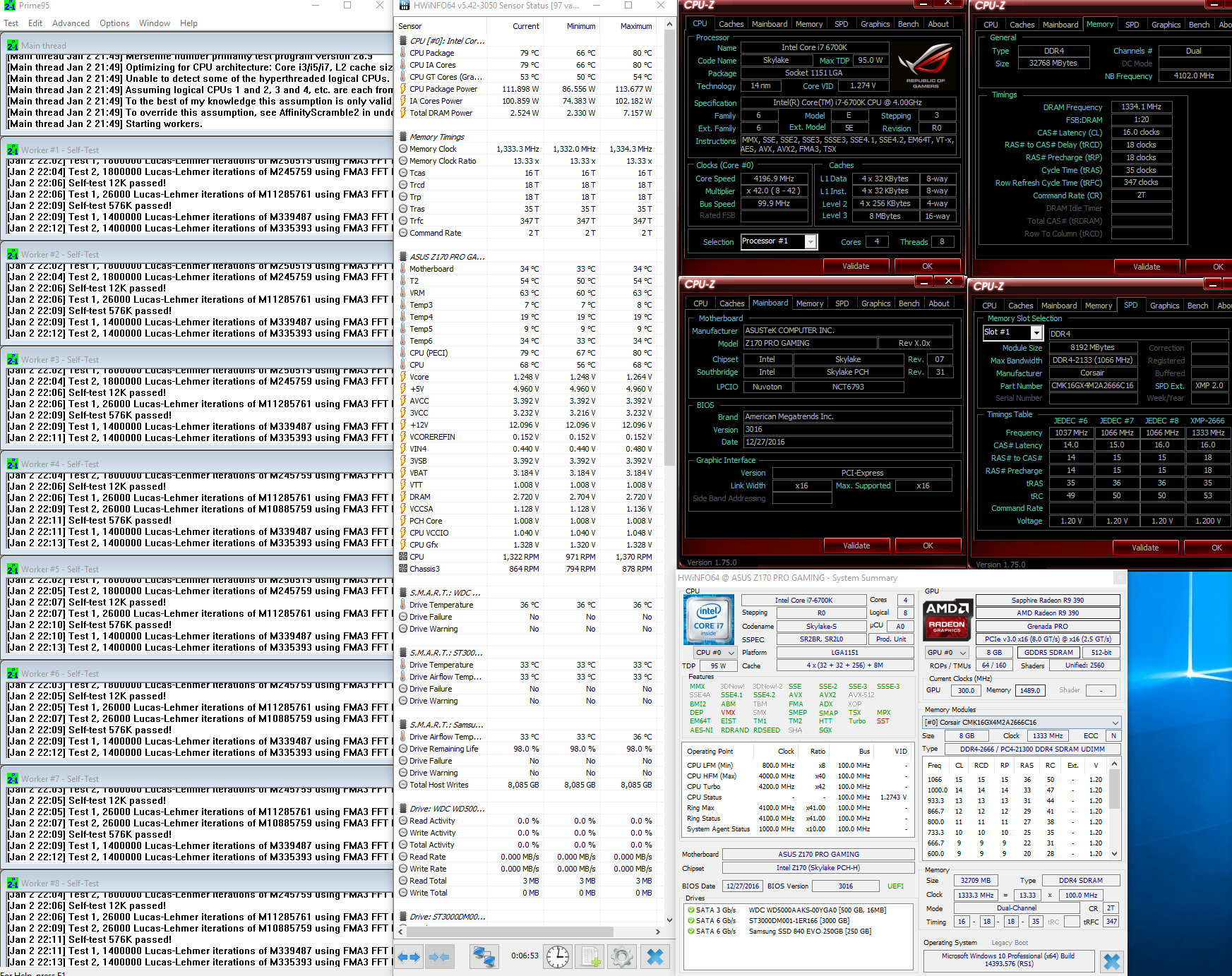The height and width of the screenshot is (976, 1232).
Task: Click the Worker #3 Self-Test window icon
Action: coord(13,359)
